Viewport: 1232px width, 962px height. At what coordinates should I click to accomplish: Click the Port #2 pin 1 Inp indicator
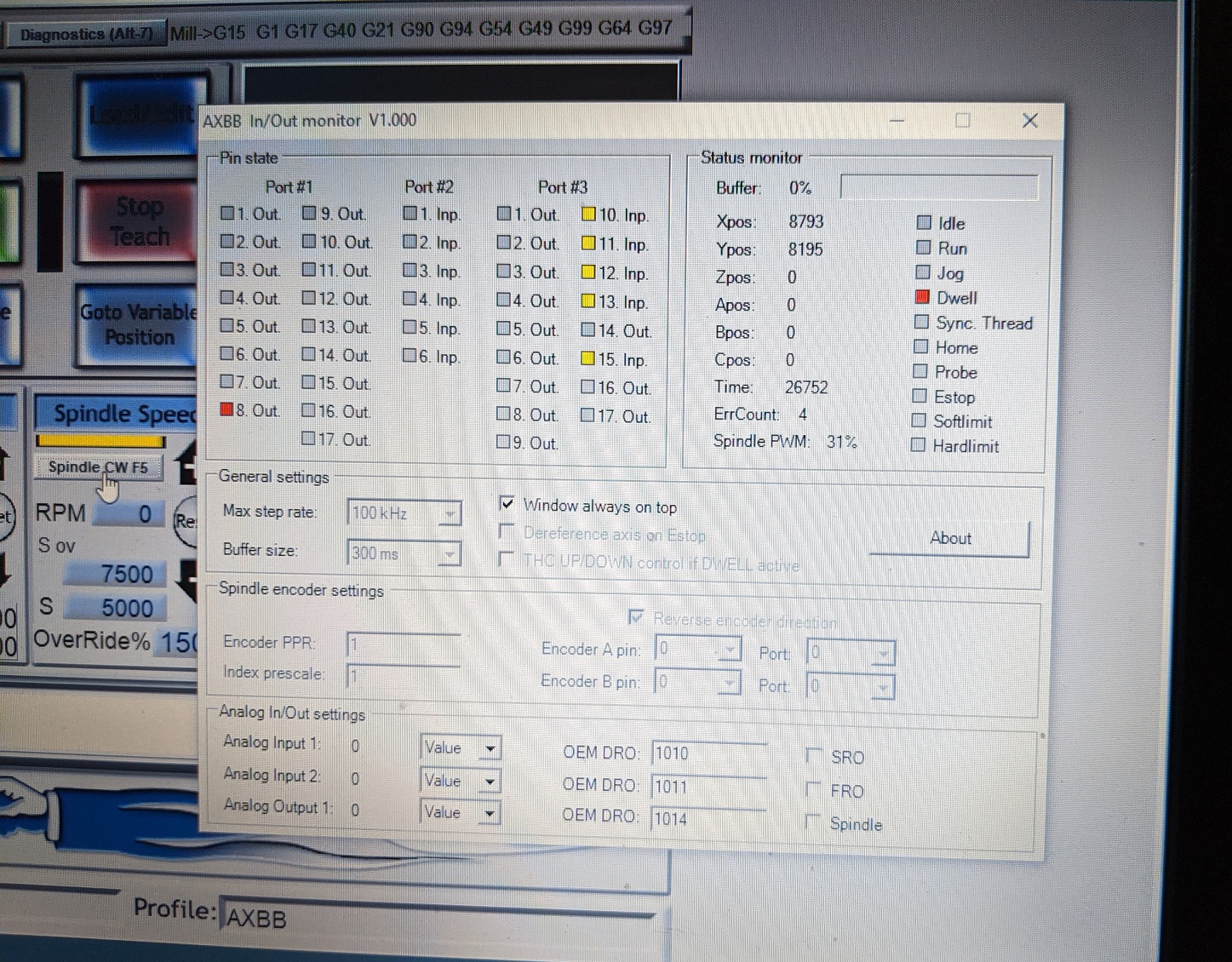coord(410,213)
